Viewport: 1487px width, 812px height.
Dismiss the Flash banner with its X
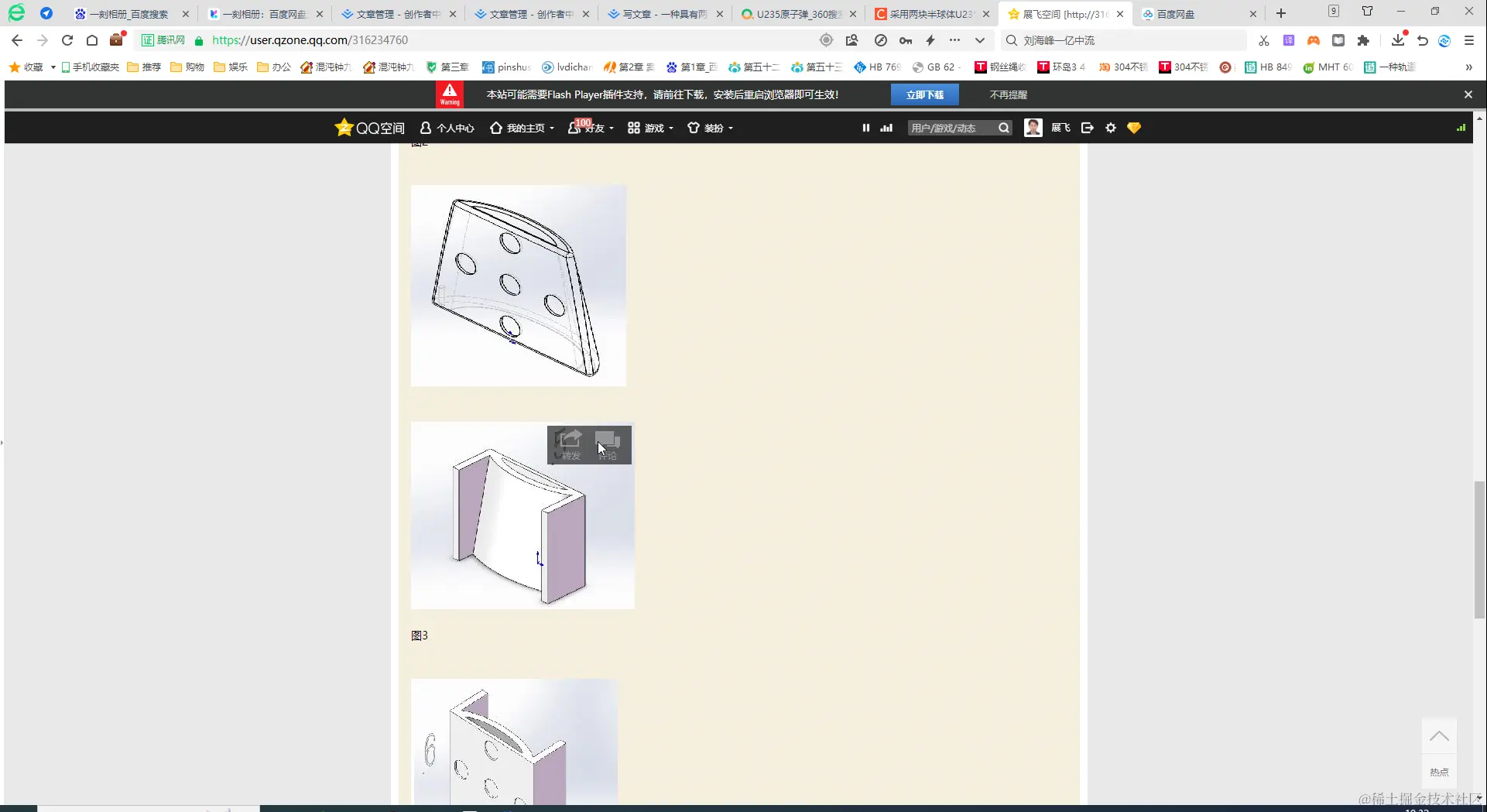tap(1468, 94)
